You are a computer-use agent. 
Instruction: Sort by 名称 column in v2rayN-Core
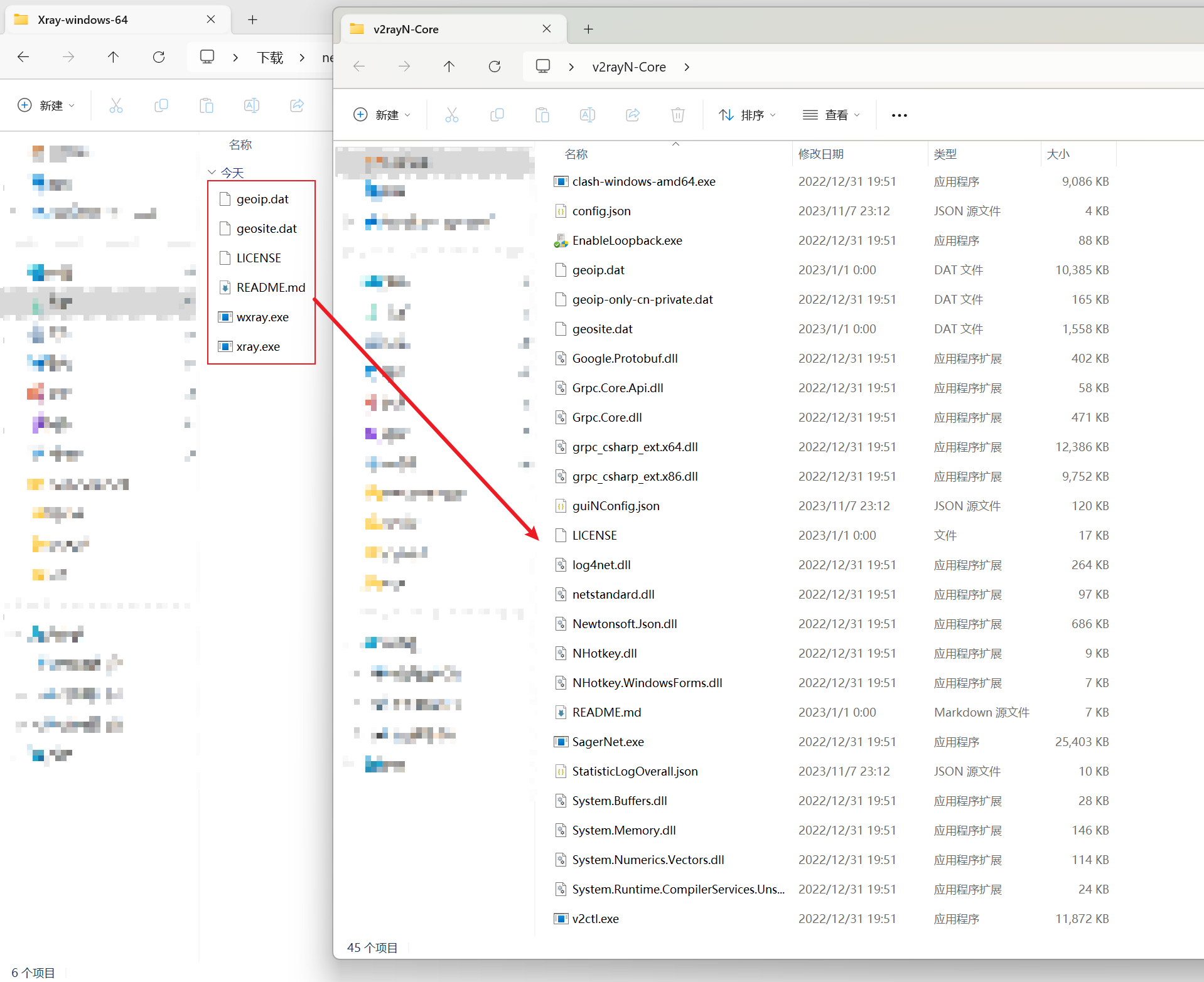pyautogui.click(x=576, y=154)
